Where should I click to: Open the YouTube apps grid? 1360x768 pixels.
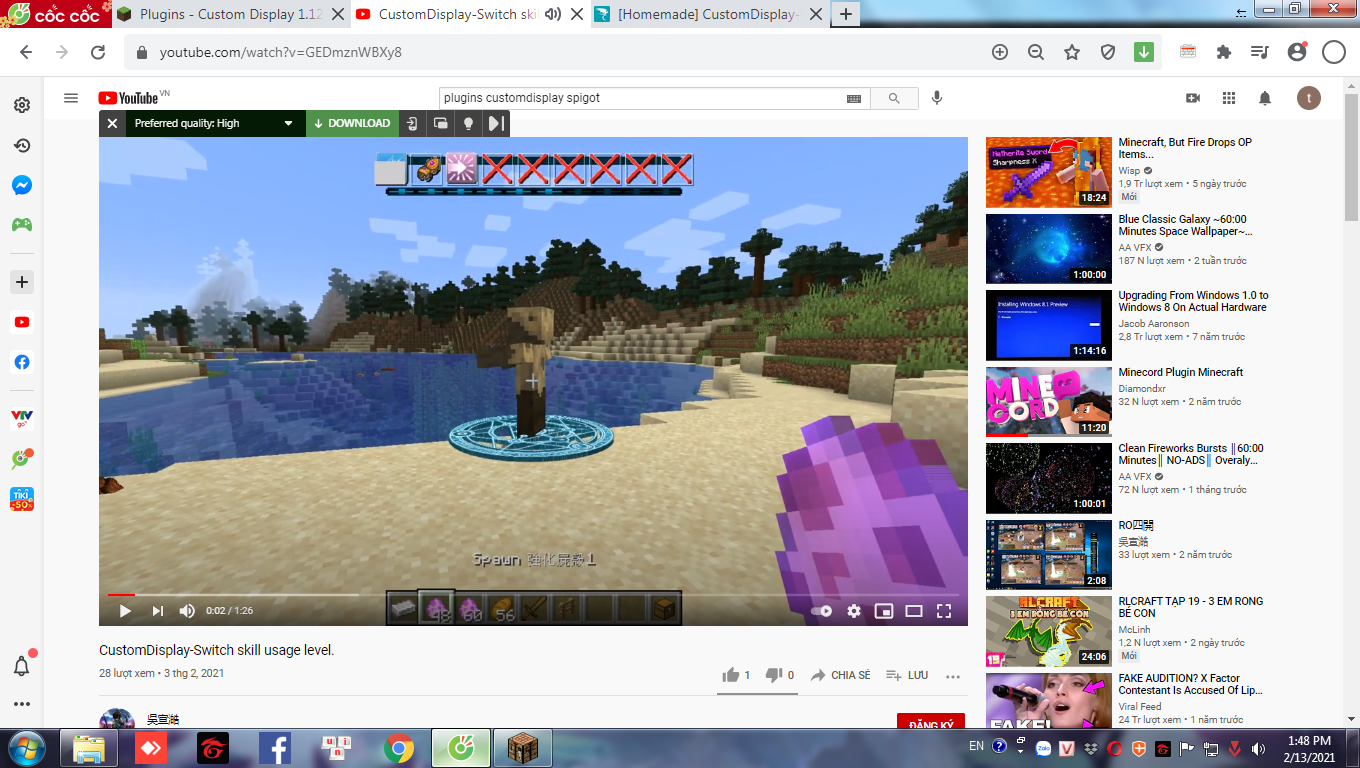[1229, 98]
